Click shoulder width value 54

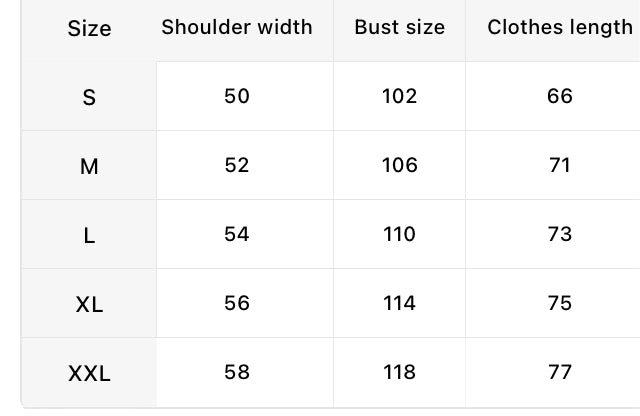coord(237,234)
